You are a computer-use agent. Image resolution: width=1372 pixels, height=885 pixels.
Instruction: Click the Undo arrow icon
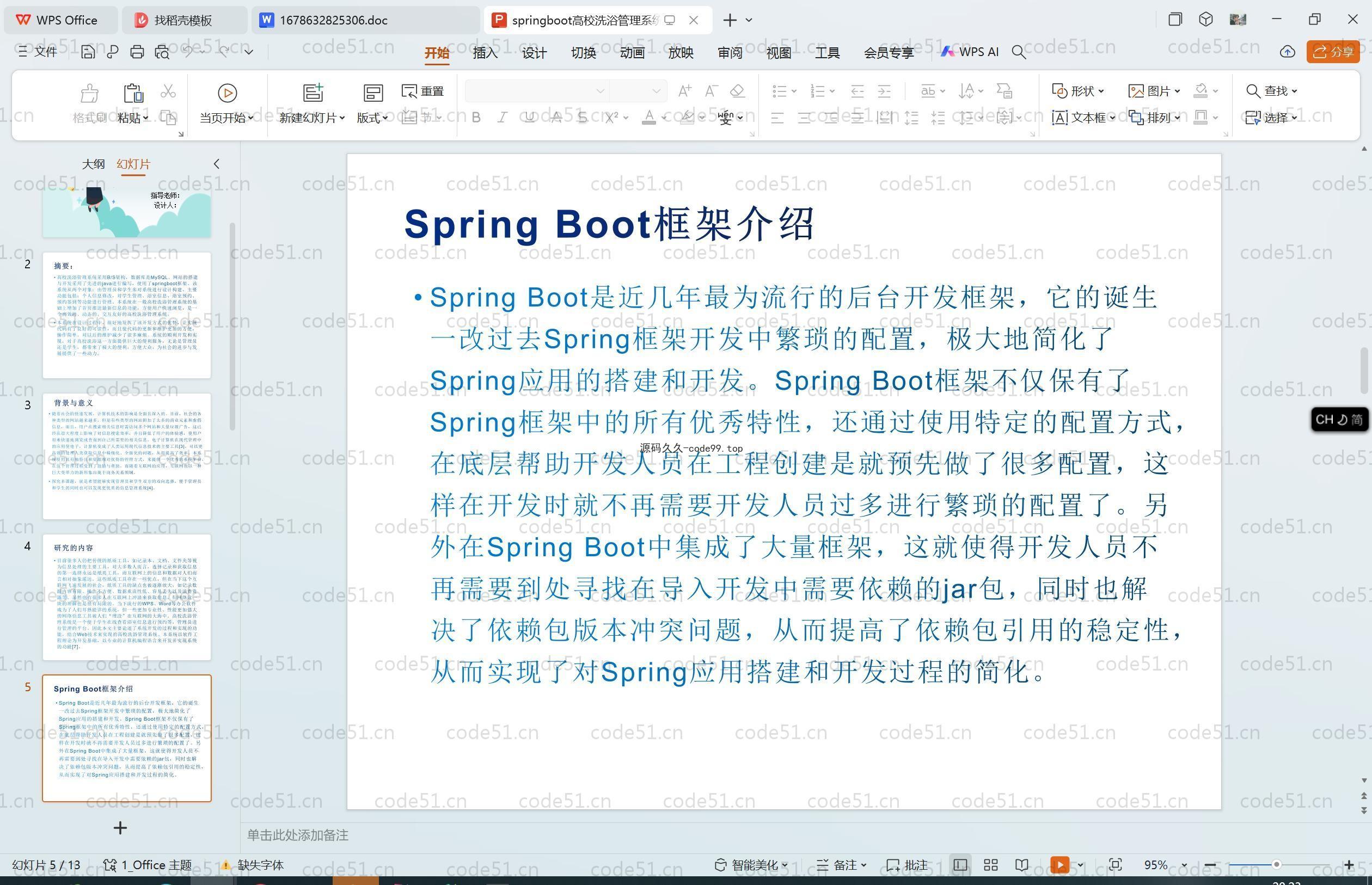pyautogui.click(x=188, y=52)
